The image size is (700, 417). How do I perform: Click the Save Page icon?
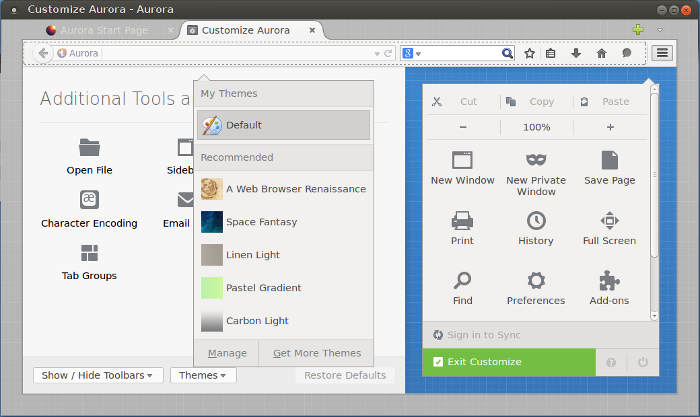point(609,160)
